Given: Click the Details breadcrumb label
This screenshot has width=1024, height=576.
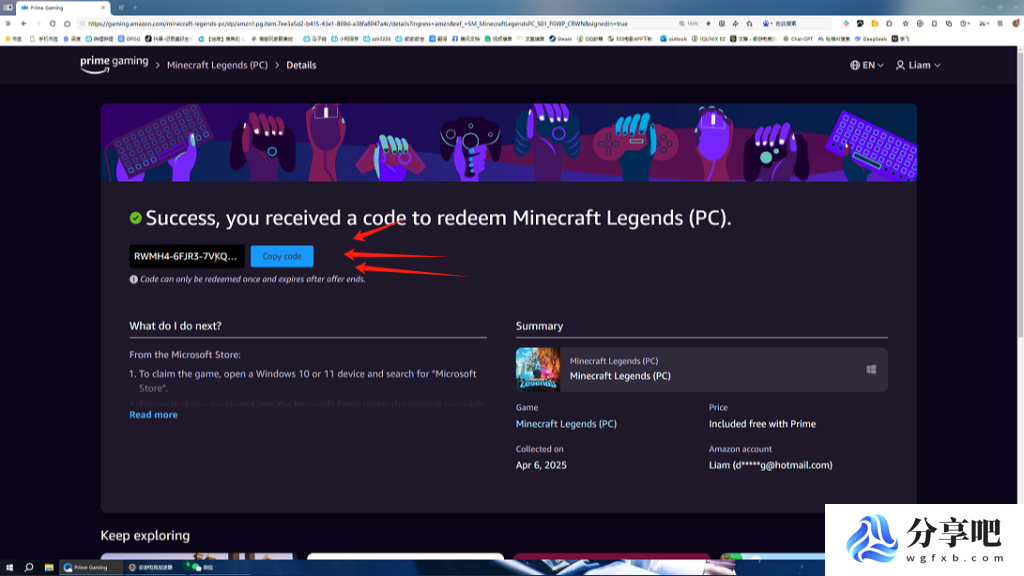Looking at the screenshot, I should [x=301, y=65].
